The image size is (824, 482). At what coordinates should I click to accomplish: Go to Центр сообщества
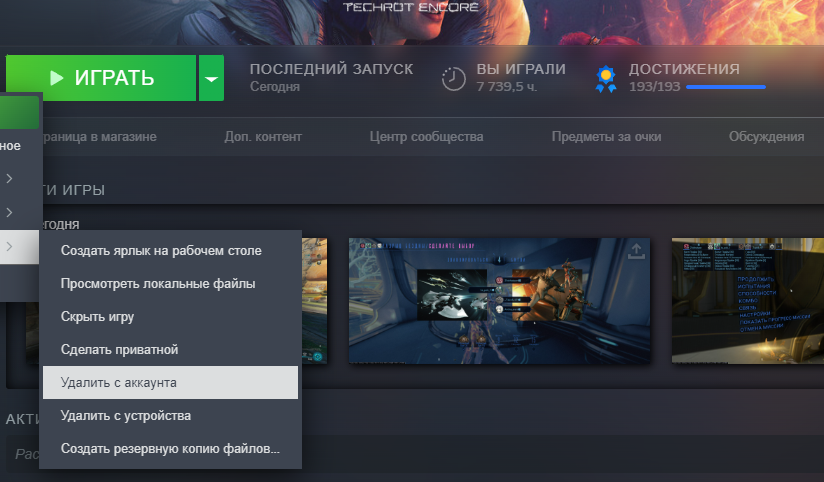tap(426, 137)
